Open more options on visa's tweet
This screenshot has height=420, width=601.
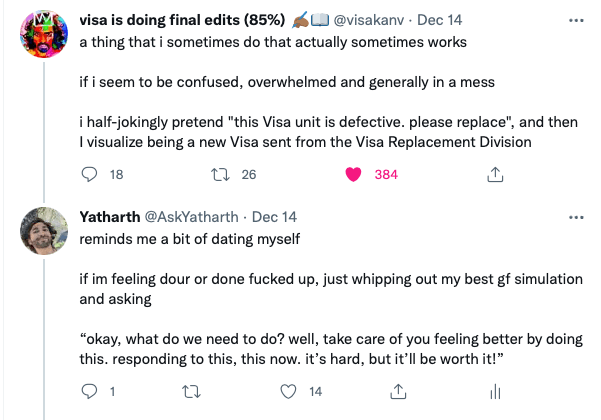pos(575,18)
